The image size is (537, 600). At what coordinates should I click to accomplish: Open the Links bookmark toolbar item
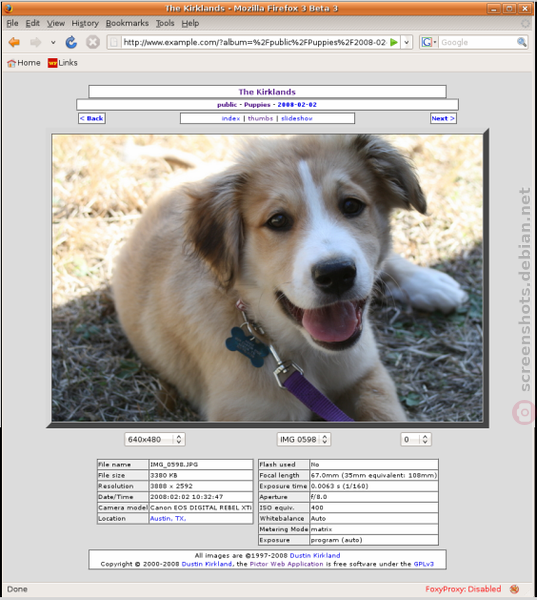click(63, 63)
